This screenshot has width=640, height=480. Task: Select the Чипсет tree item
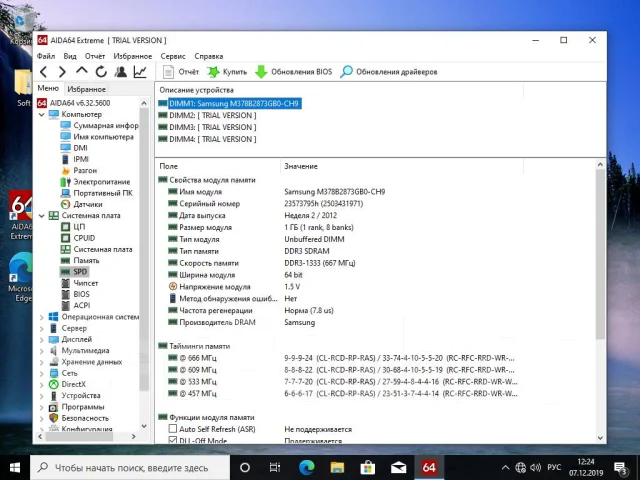[x=80, y=283]
